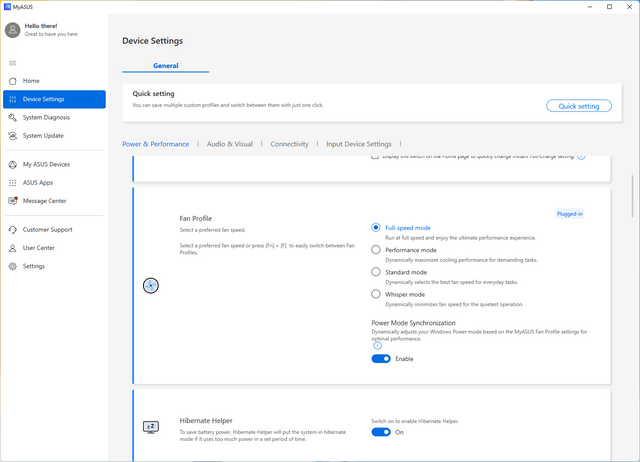Switch to Connectivity section
The width and height of the screenshot is (640, 462).
click(x=289, y=144)
